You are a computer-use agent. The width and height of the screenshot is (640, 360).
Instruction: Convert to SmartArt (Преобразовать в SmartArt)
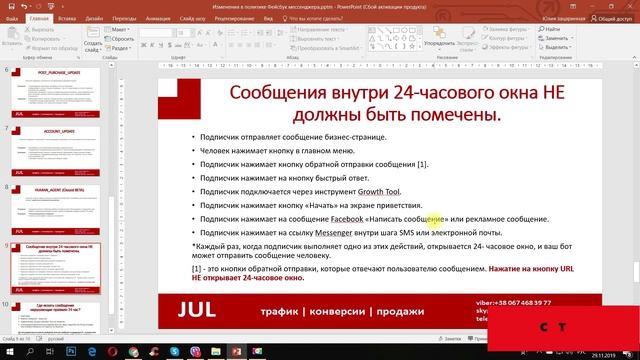tap(326, 48)
